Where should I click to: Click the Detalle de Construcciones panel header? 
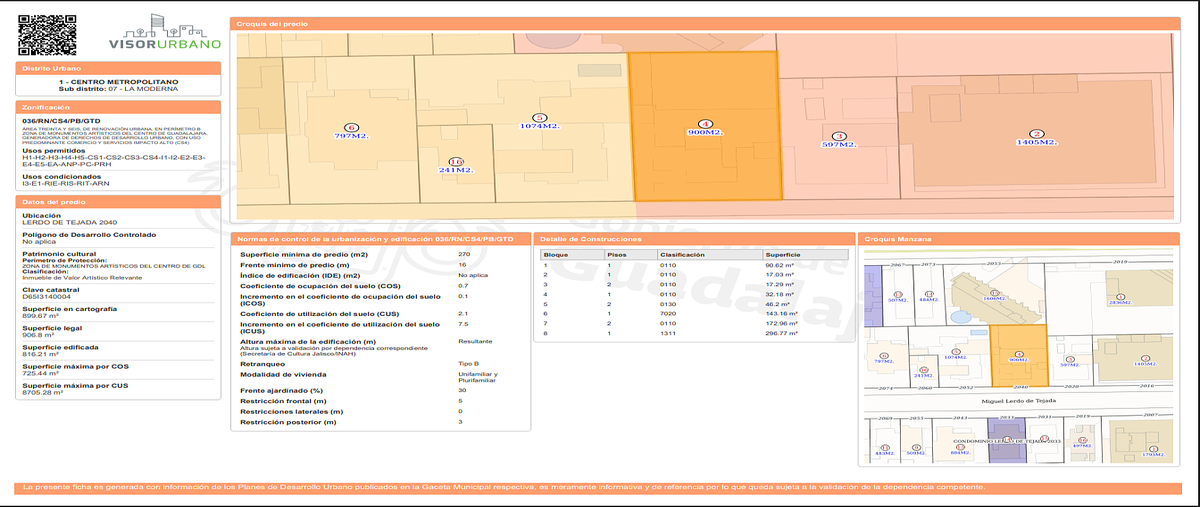pos(693,240)
